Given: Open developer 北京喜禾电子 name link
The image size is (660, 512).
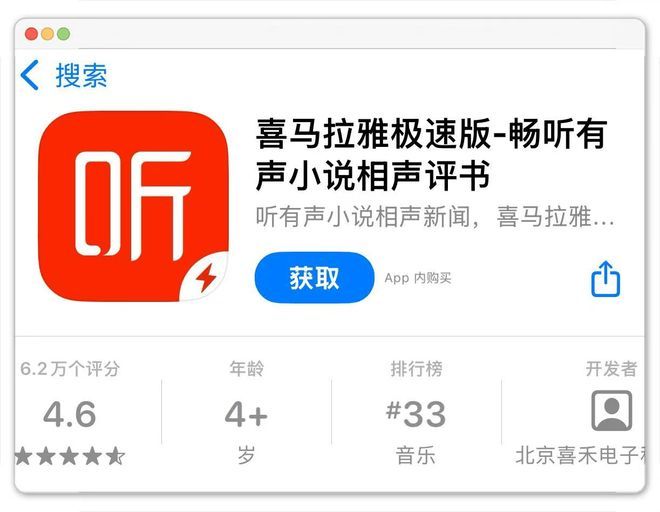Looking at the screenshot, I should (580, 456).
